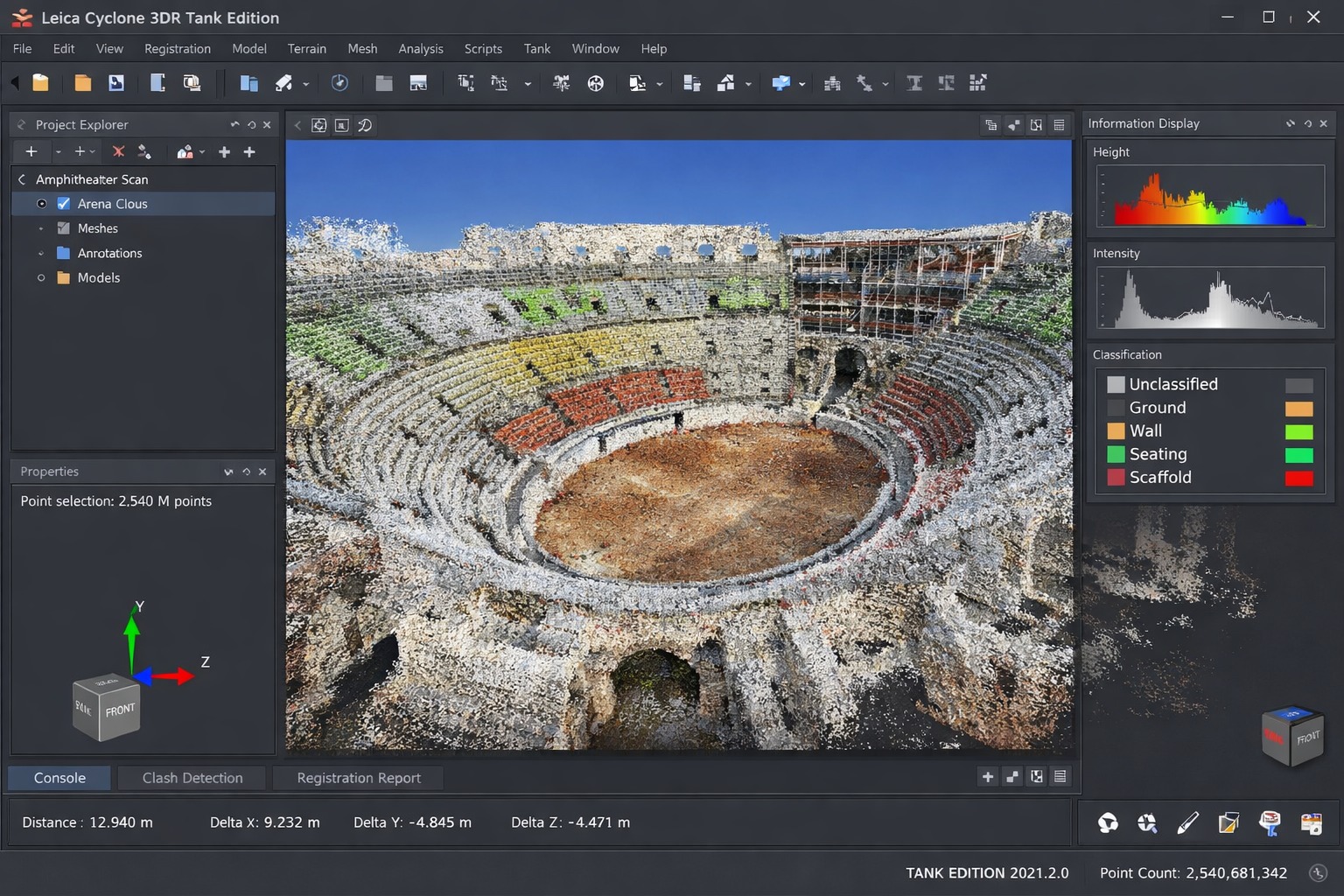Click the Intensity histogram chart
The image size is (1344, 896).
pos(1211,297)
